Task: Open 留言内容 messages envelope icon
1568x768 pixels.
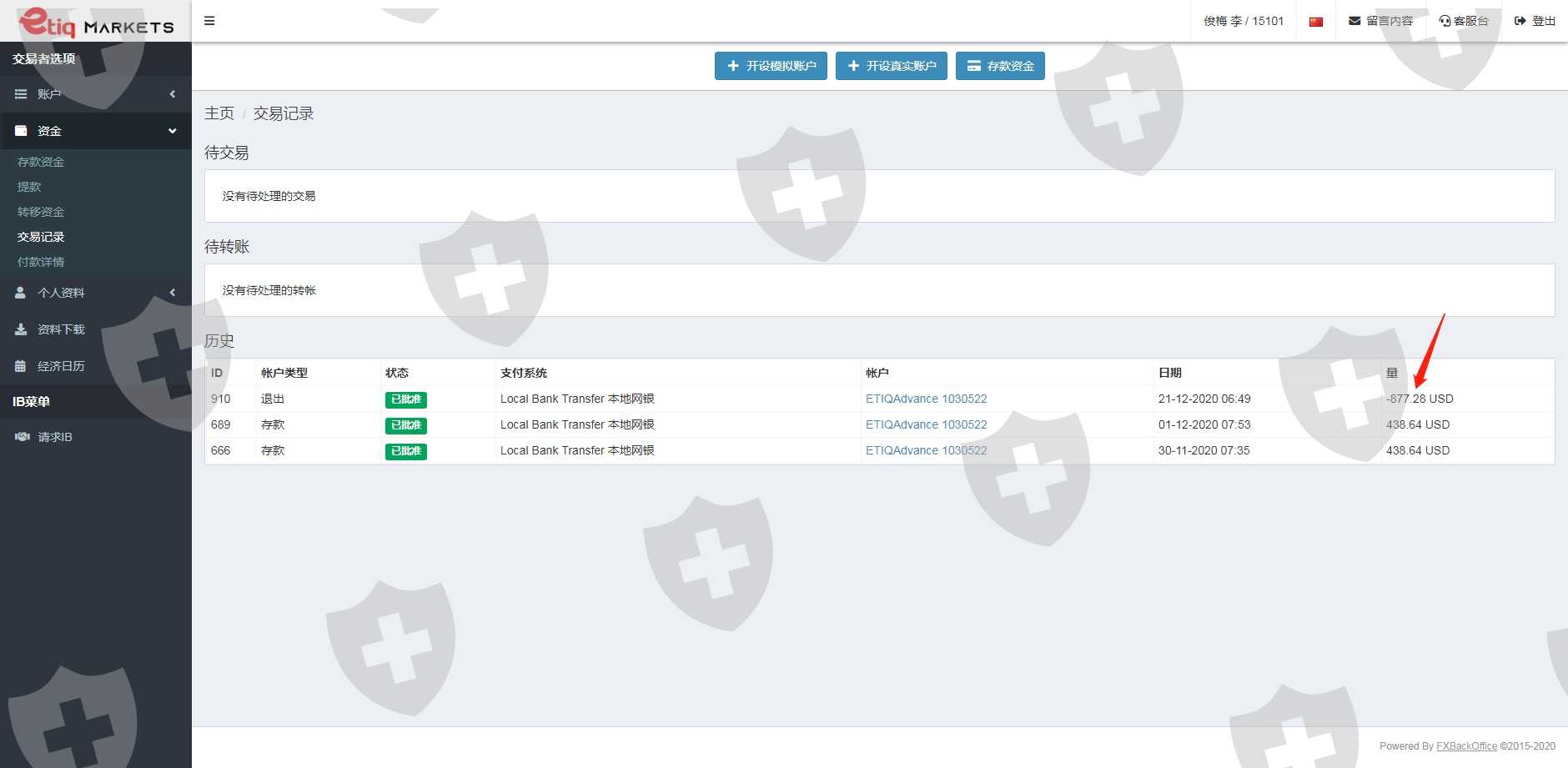Action: (x=1354, y=21)
